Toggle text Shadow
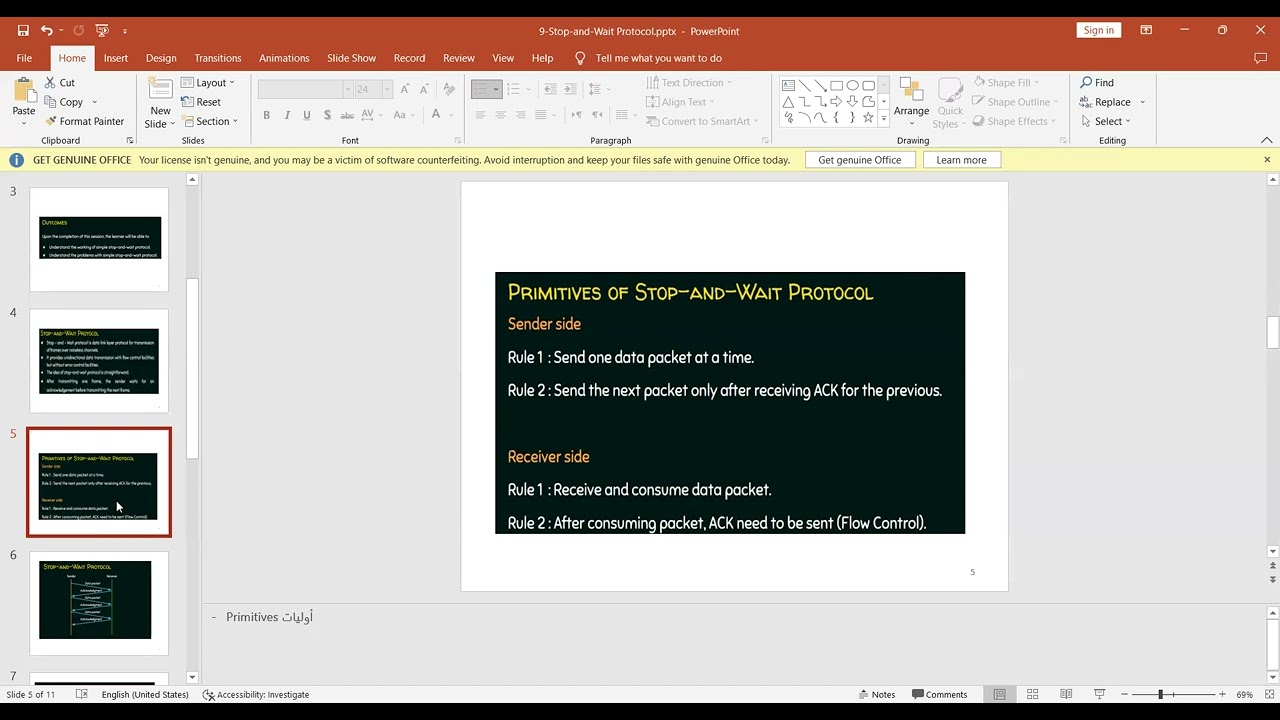 click(x=327, y=115)
